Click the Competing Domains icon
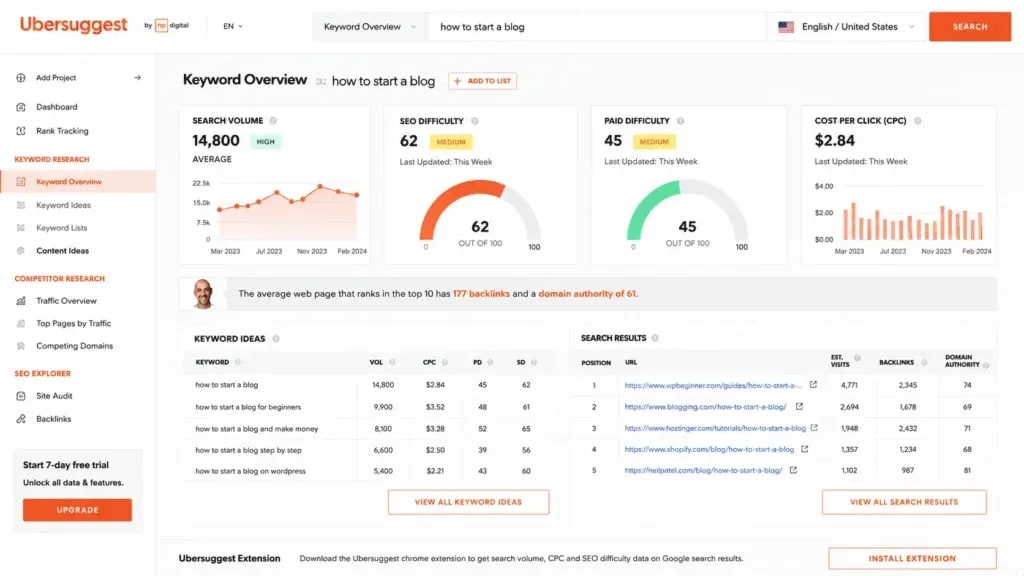This screenshot has width=1024, height=576. point(21,346)
